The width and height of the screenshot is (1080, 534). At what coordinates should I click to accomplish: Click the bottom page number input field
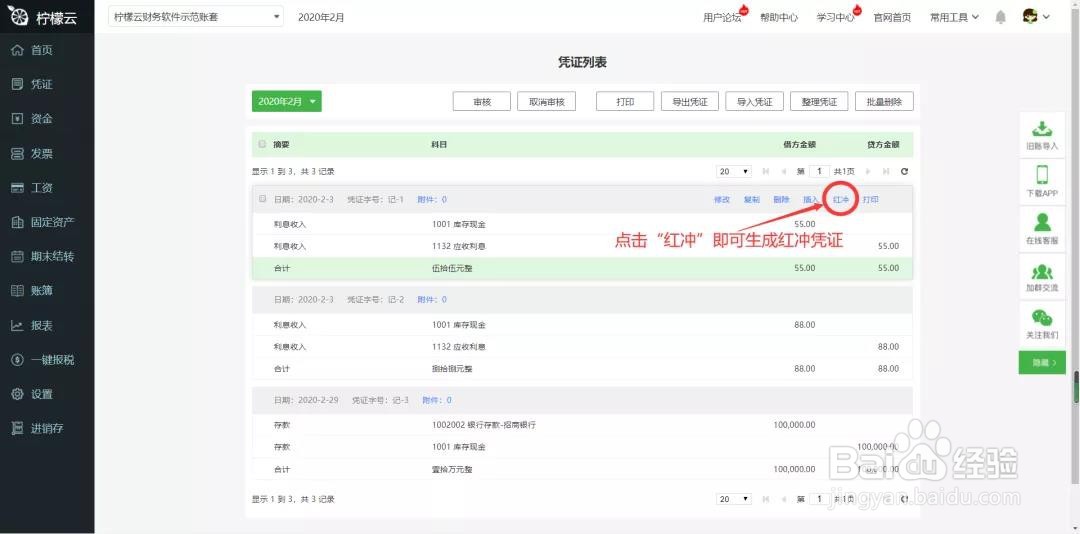click(x=818, y=499)
